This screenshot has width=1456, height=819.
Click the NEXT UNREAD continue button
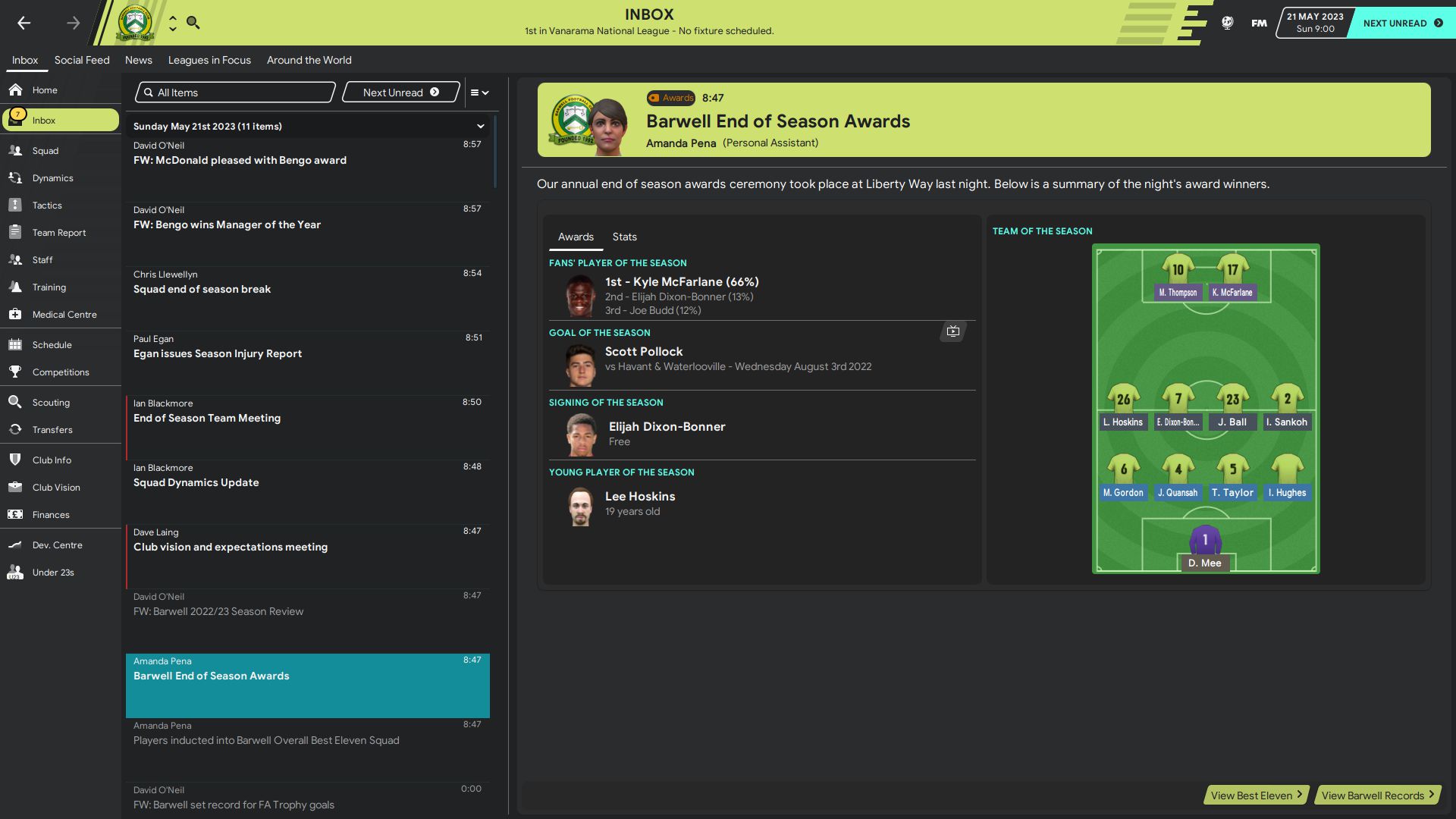click(x=1403, y=23)
